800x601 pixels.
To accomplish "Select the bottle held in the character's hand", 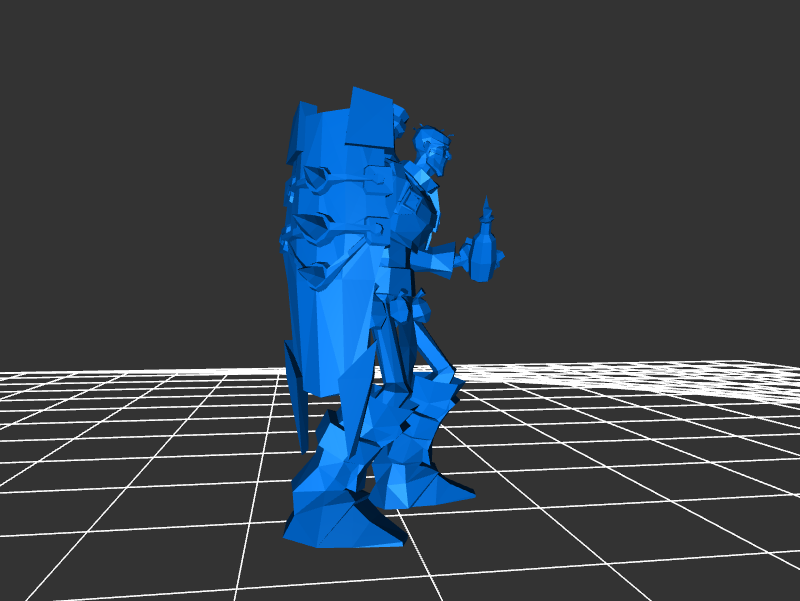I will point(484,256).
